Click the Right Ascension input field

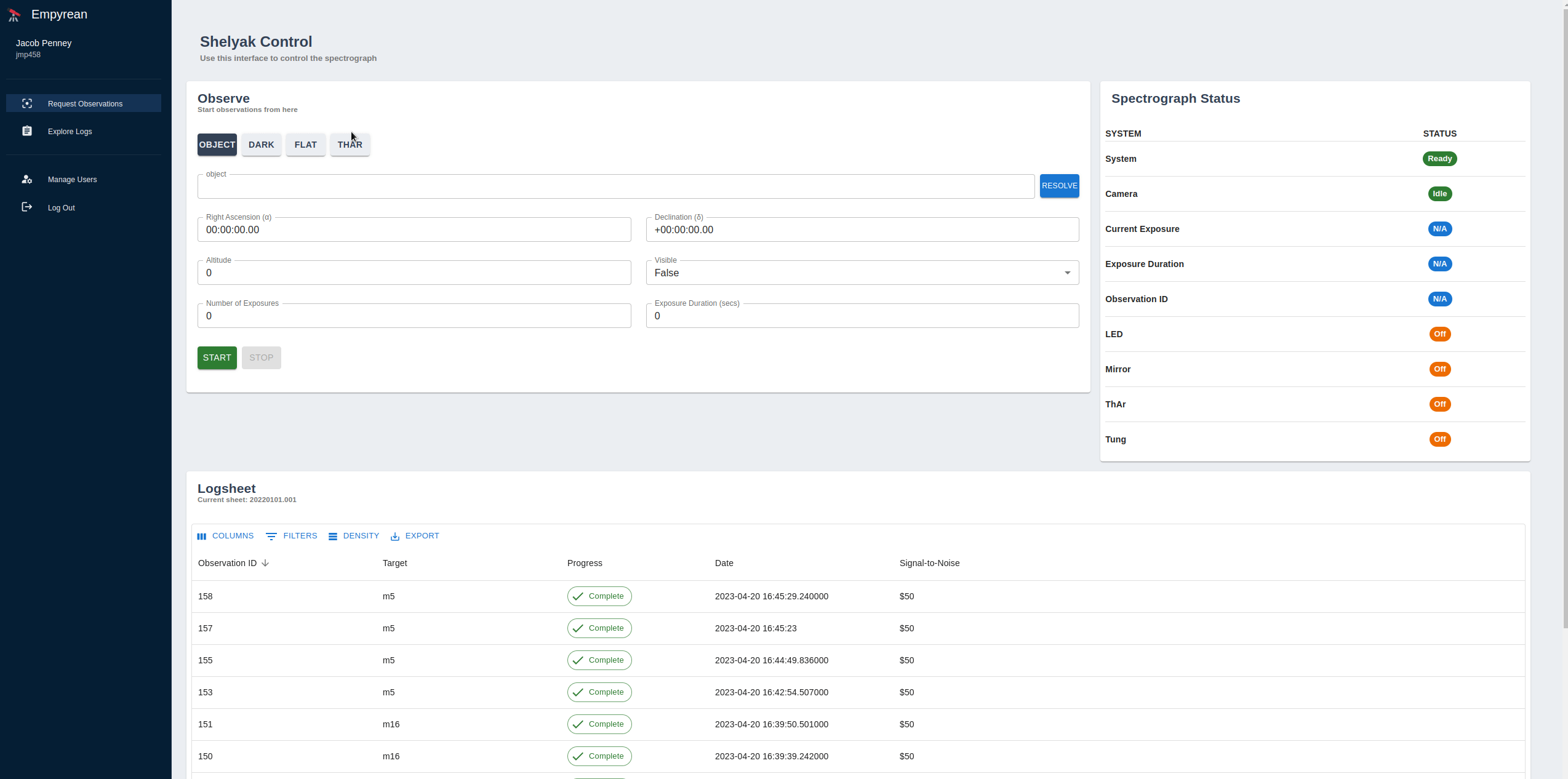point(414,230)
